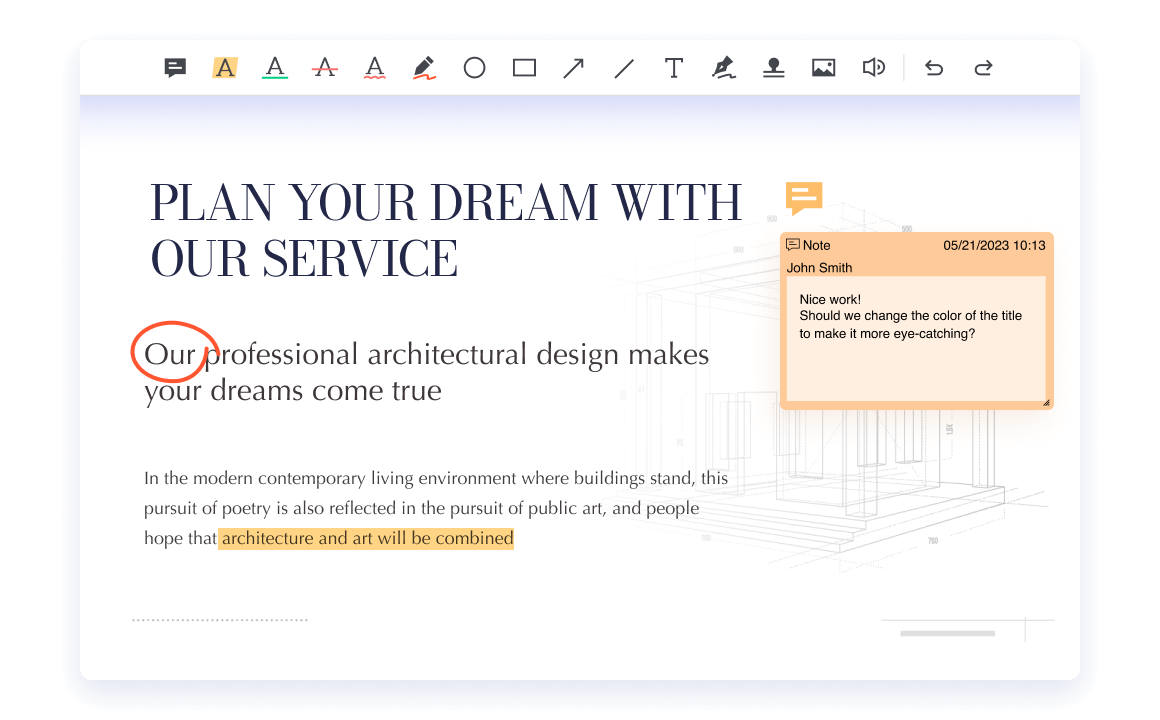Select the Sound annotation tool
This screenshot has width=1160, height=720.
point(873,68)
